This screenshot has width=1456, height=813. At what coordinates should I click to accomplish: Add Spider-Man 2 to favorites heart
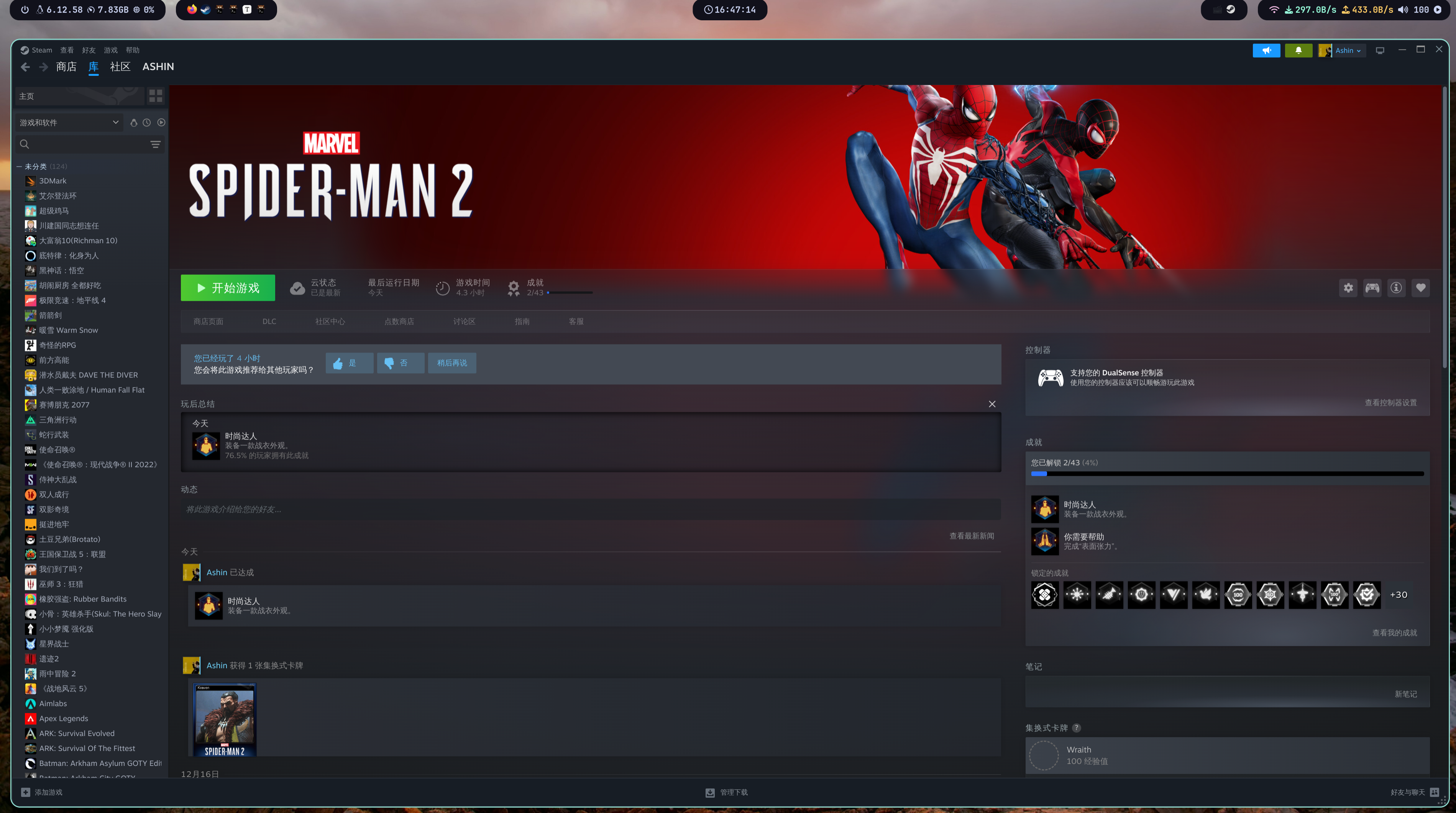click(1420, 288)
